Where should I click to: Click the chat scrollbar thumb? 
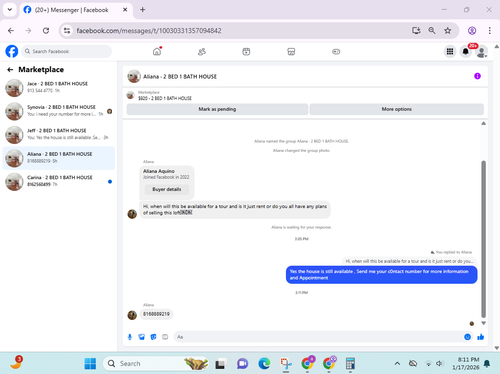(483, 238)
